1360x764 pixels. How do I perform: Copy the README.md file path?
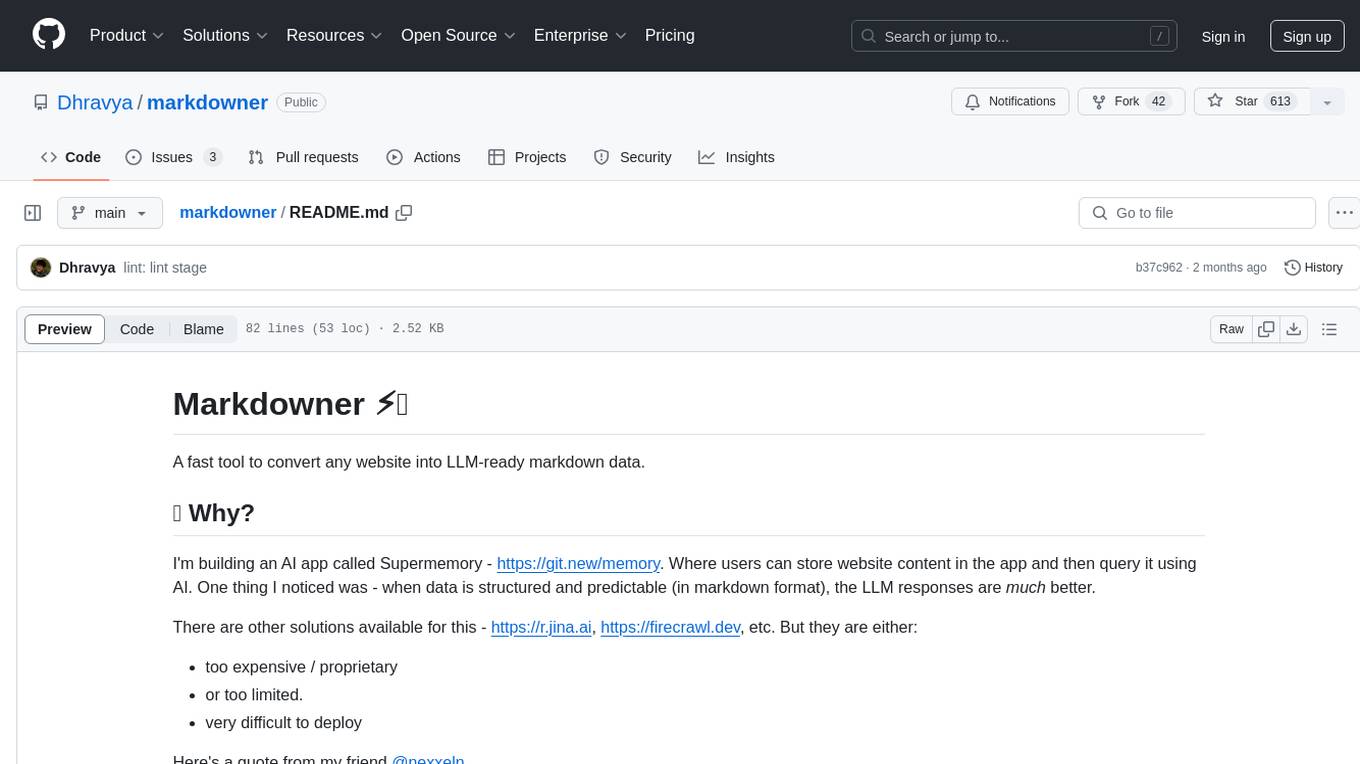pos(404,213)
